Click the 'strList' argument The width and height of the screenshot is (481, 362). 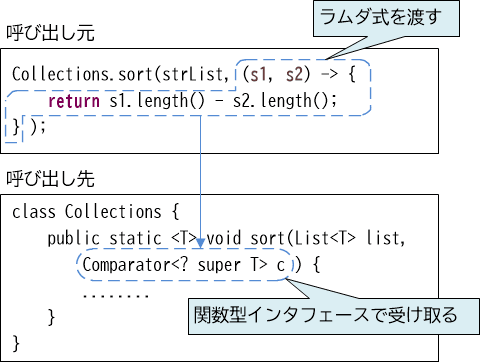[192, 74]
